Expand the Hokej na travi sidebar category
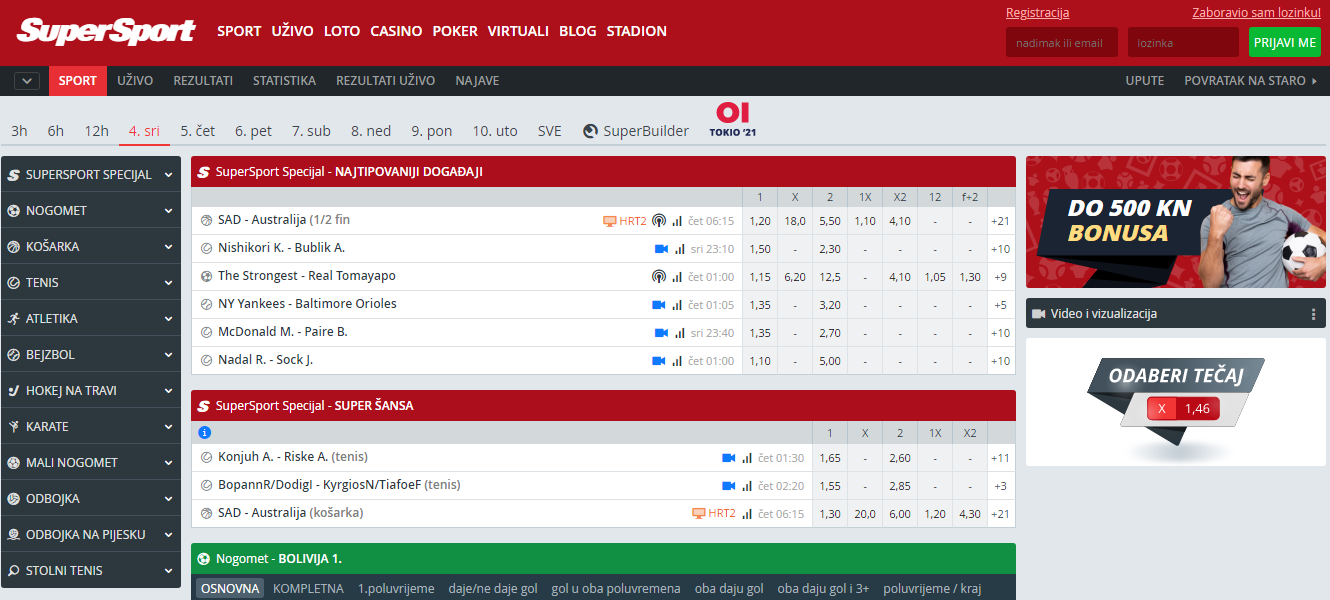This screenshot has width=1330, height=600. 91,391
